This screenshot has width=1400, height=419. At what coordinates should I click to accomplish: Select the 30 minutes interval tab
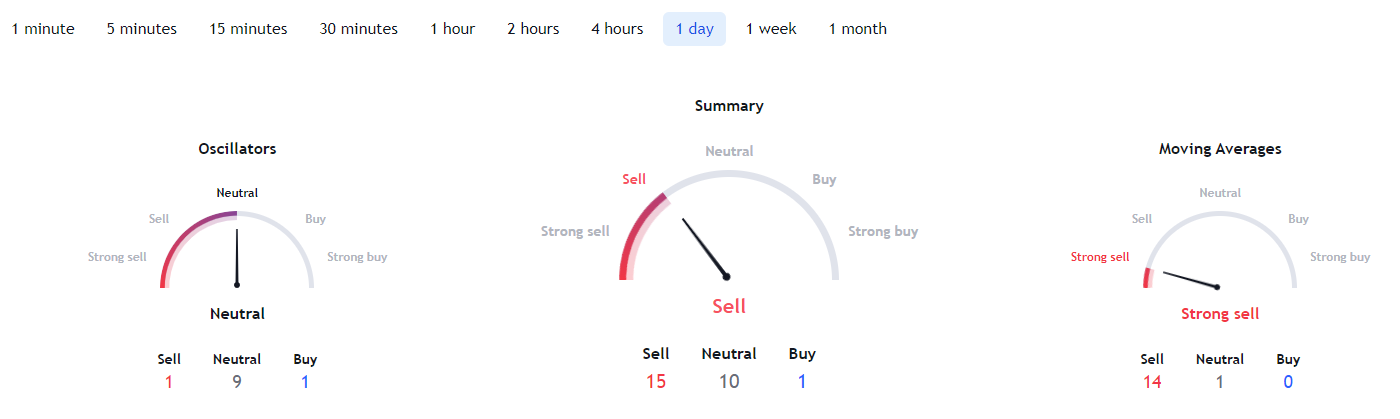pos(359,29)
